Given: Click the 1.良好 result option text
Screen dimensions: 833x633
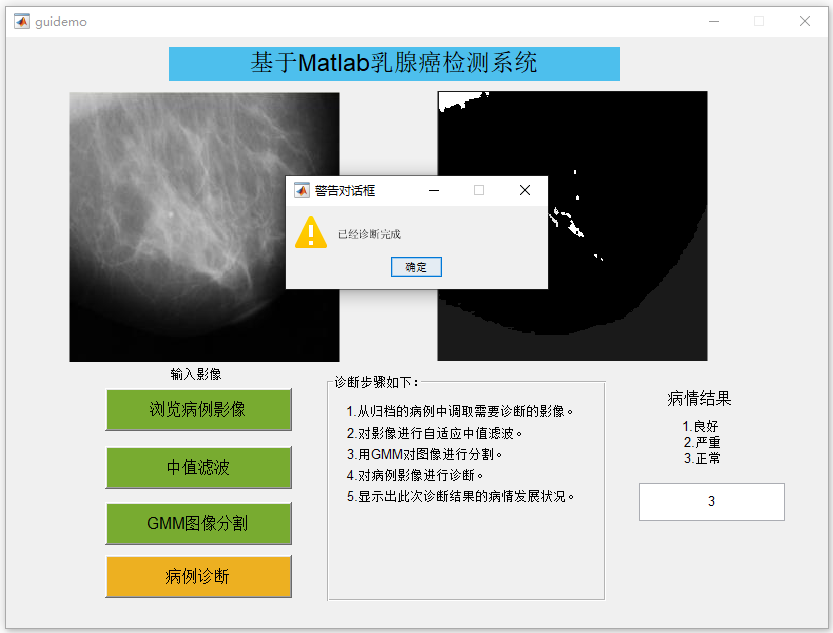Looking at the screenshot, I should [x=700, y=426].
